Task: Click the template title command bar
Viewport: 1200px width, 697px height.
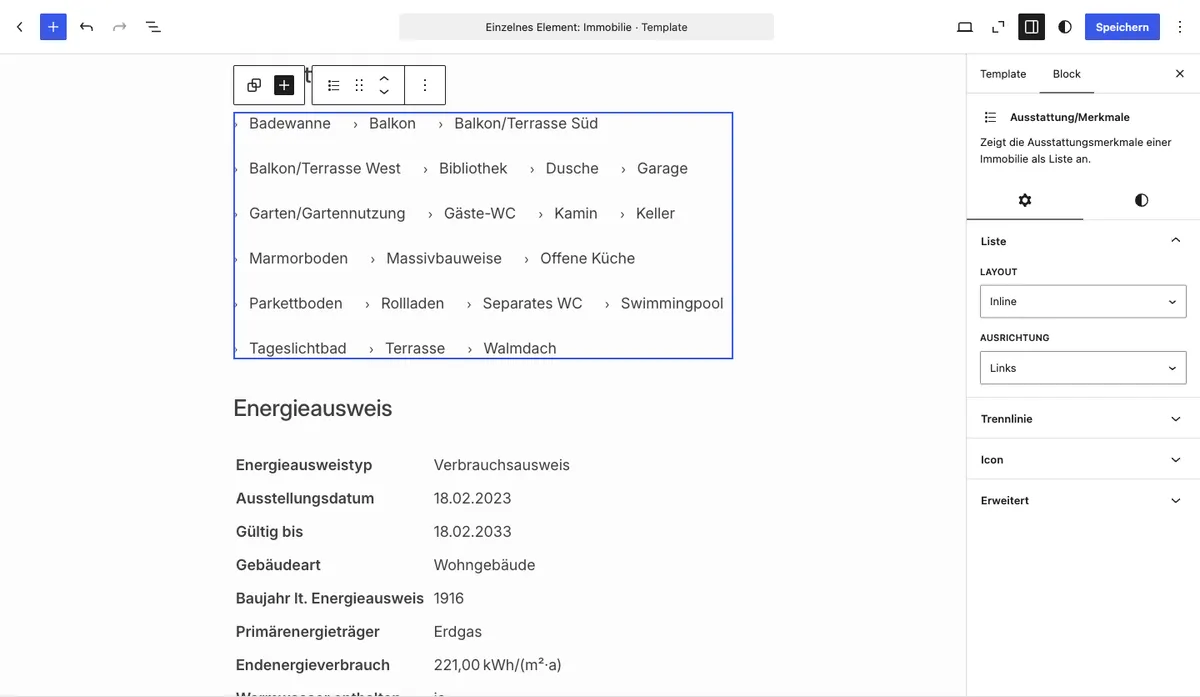Action: [586, 27]
